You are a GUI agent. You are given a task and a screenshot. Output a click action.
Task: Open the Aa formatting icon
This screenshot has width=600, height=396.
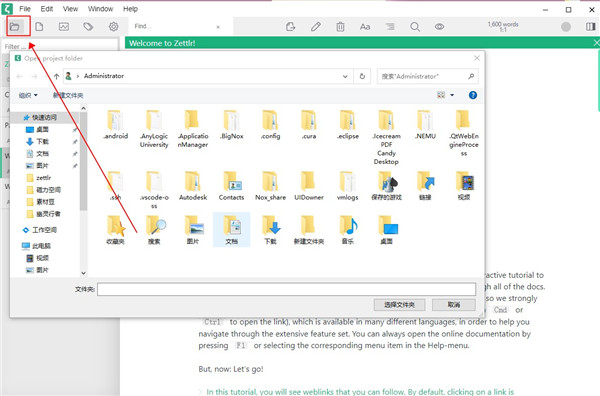[365, 26]
